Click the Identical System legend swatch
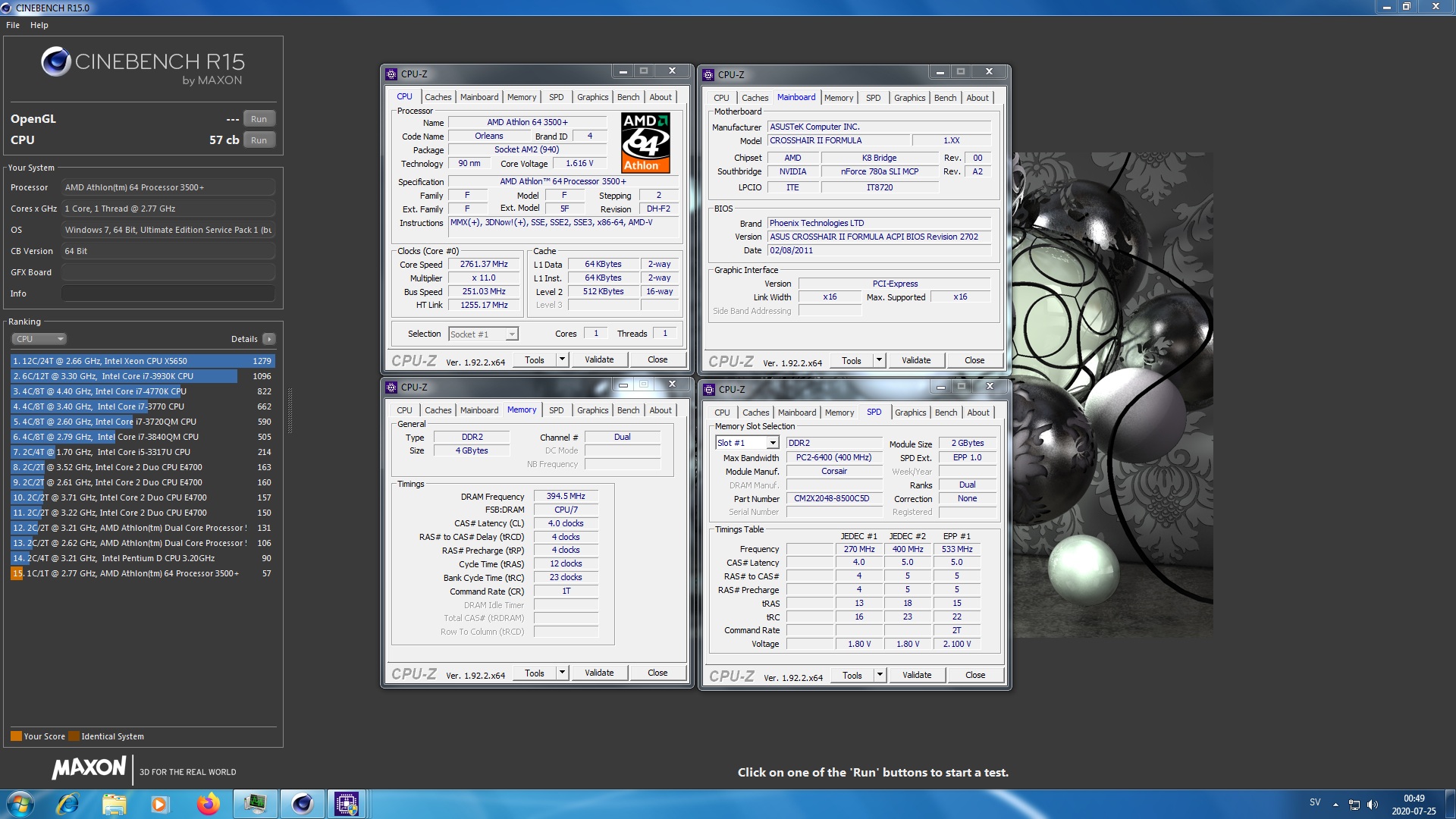1456x819 pixels. coord(74,736)
